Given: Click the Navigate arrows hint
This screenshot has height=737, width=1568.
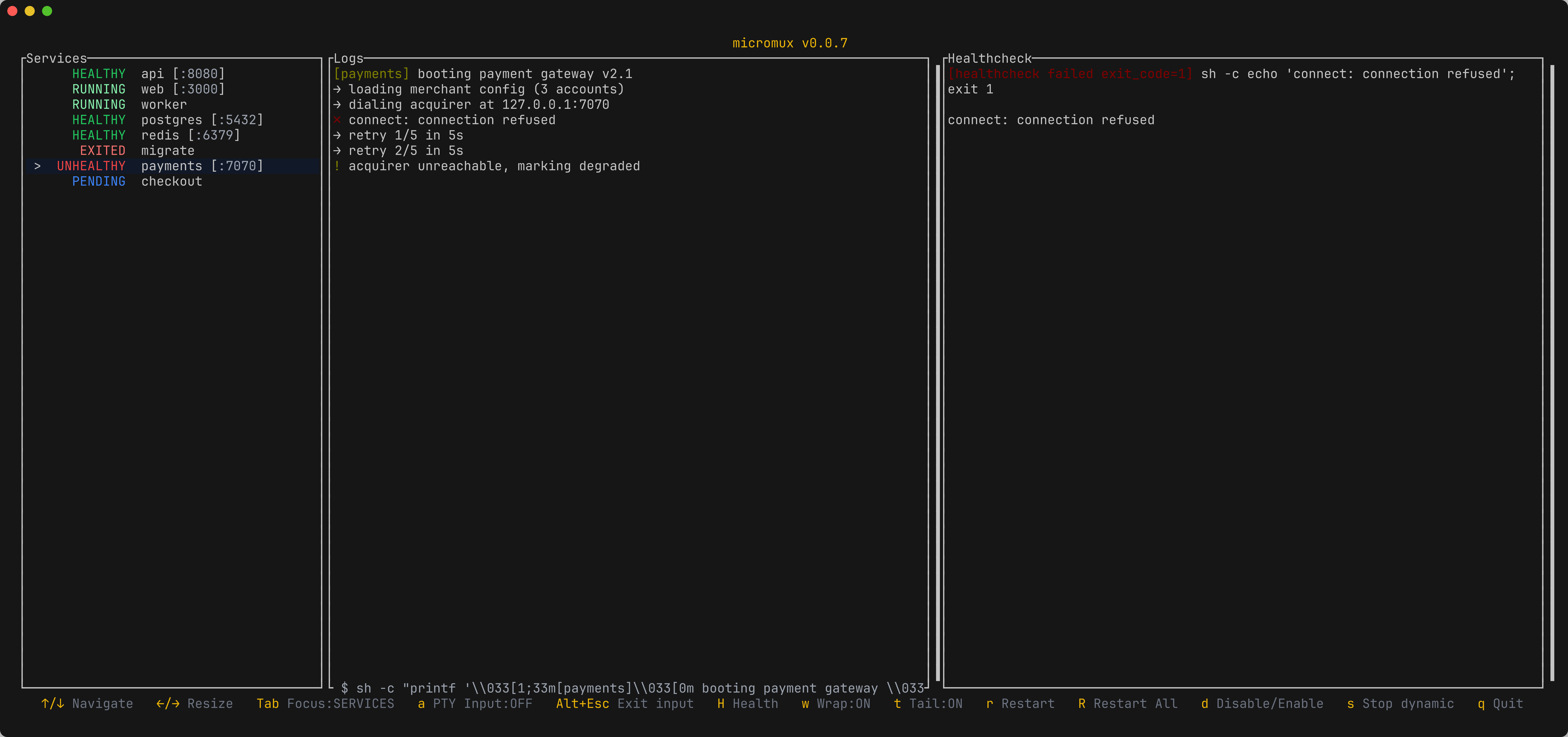Looking at the screenshot, I should [x=87, y=704].
